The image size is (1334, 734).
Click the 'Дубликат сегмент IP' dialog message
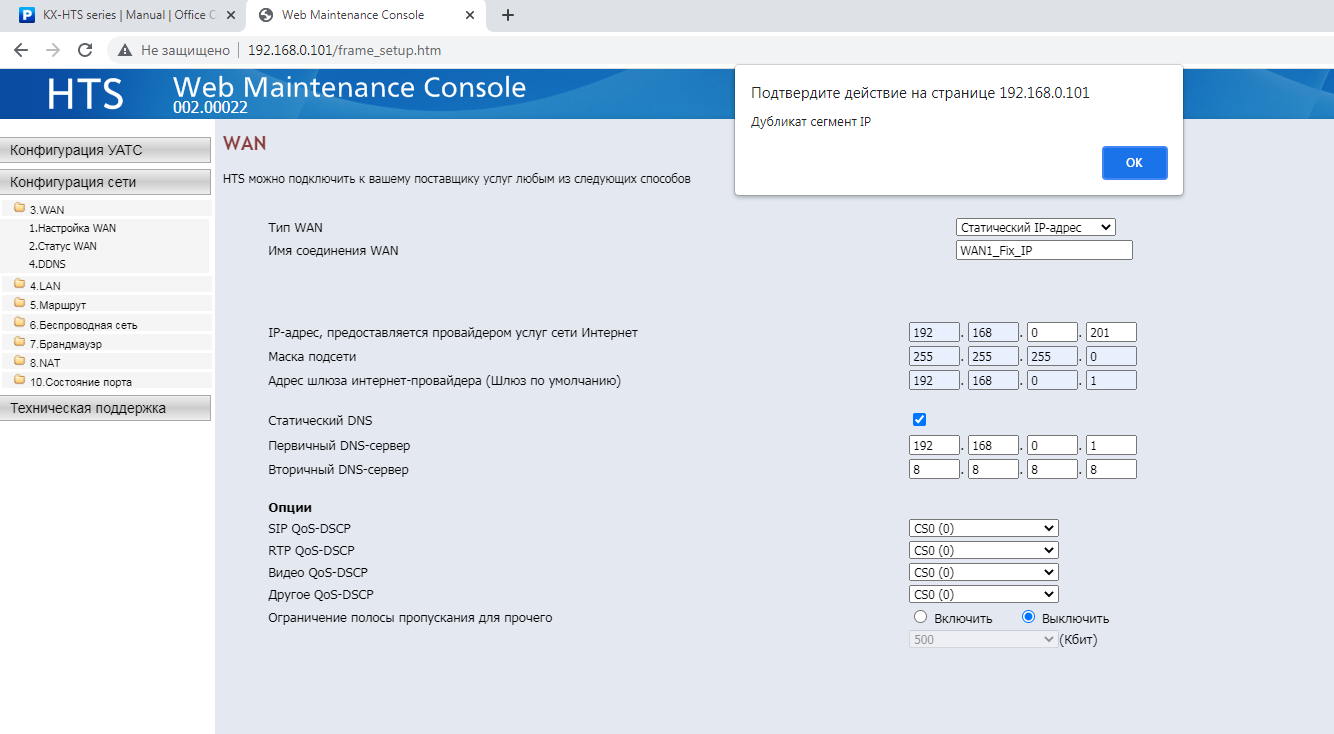(x=811, y=122)
